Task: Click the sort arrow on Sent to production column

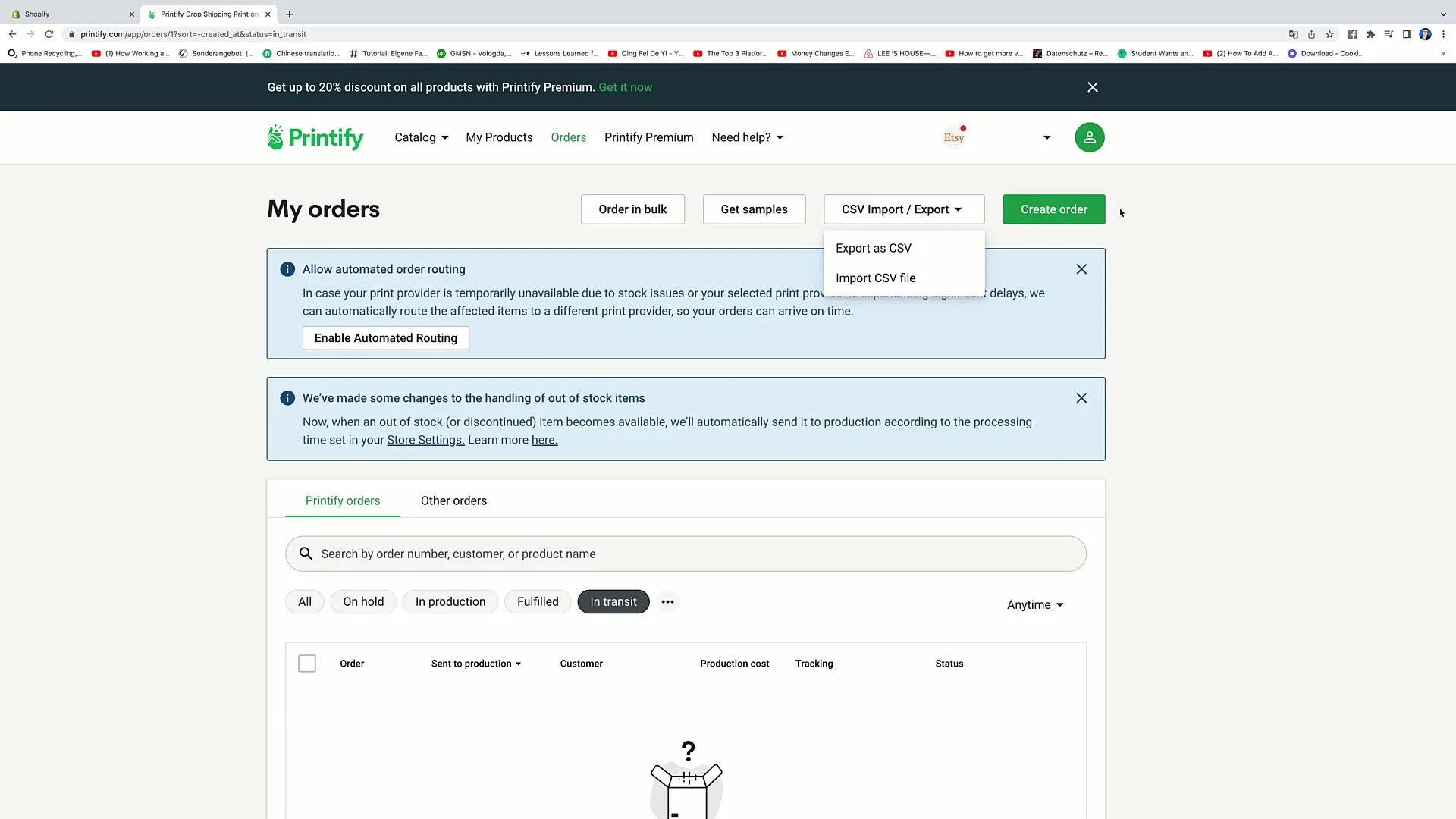Action: [519, 663]
